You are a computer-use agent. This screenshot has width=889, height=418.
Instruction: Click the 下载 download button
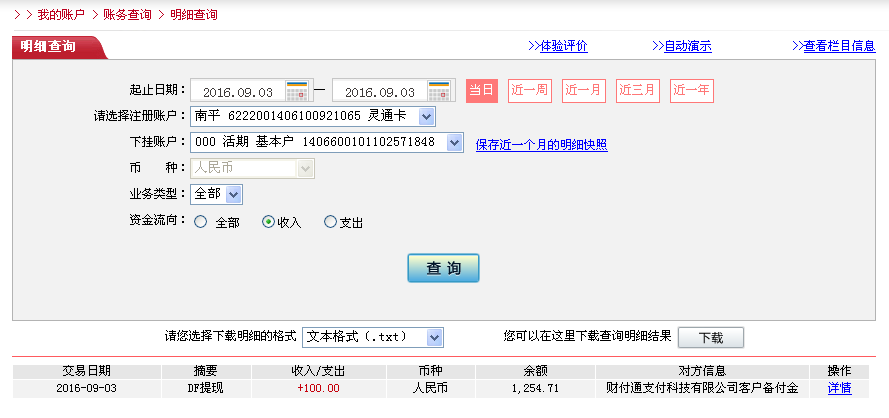(x=710, y=337)
